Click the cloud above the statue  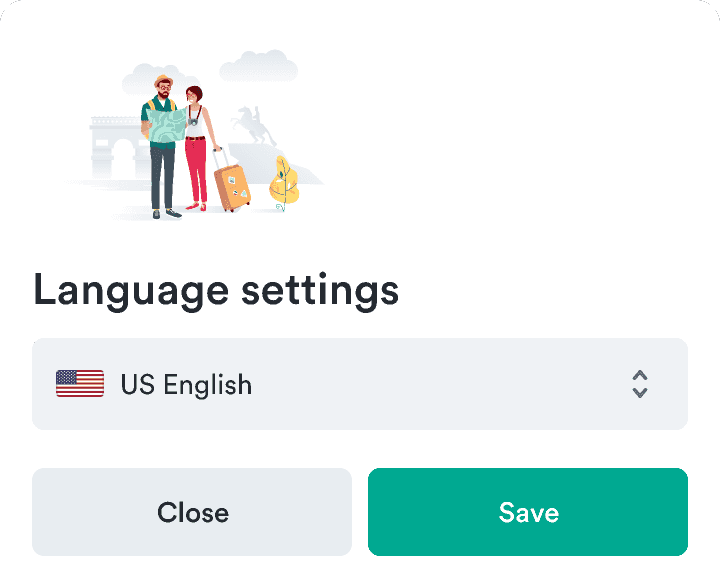(258, 67)
